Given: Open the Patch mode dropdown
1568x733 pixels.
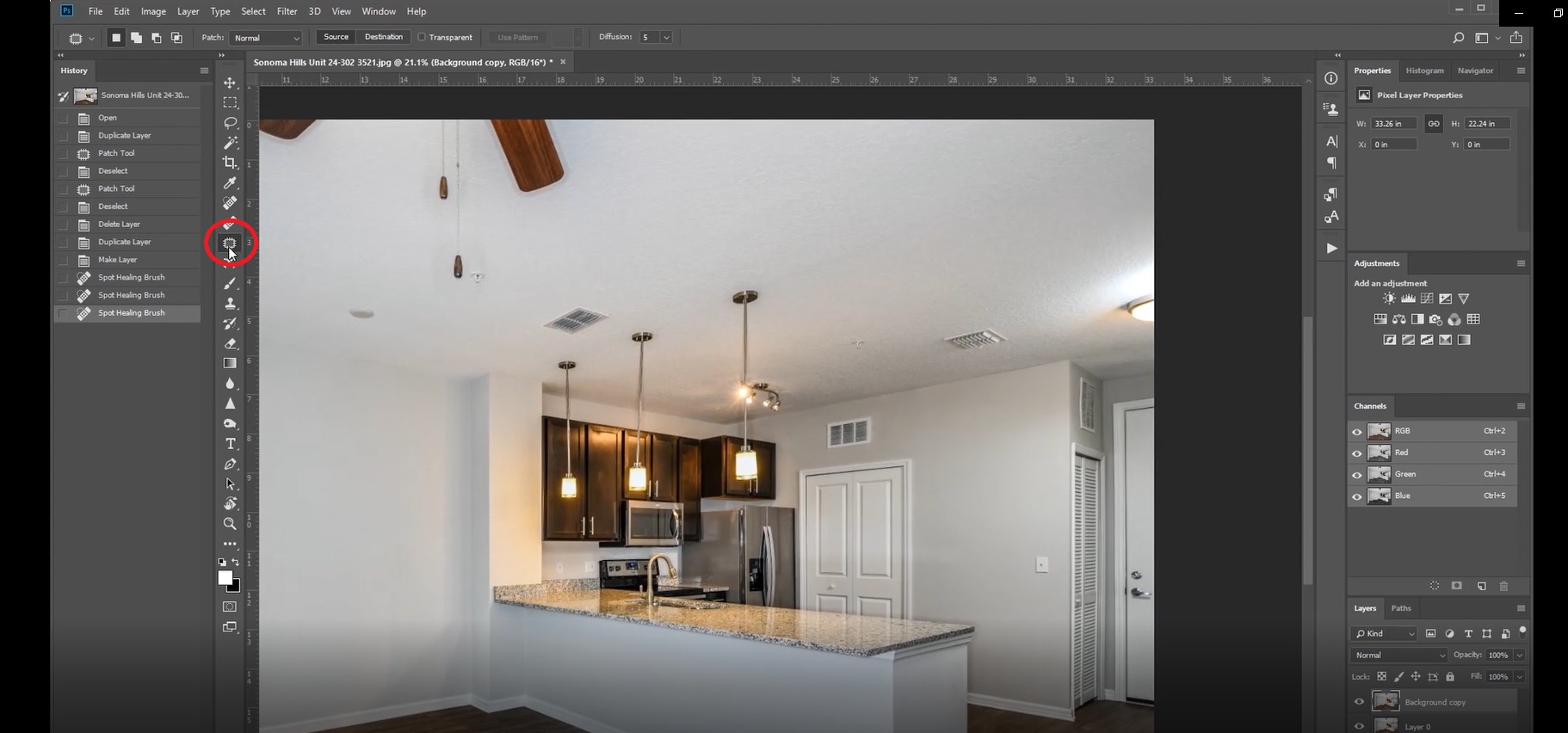Looking at the screenshot, I should (266, 38).
